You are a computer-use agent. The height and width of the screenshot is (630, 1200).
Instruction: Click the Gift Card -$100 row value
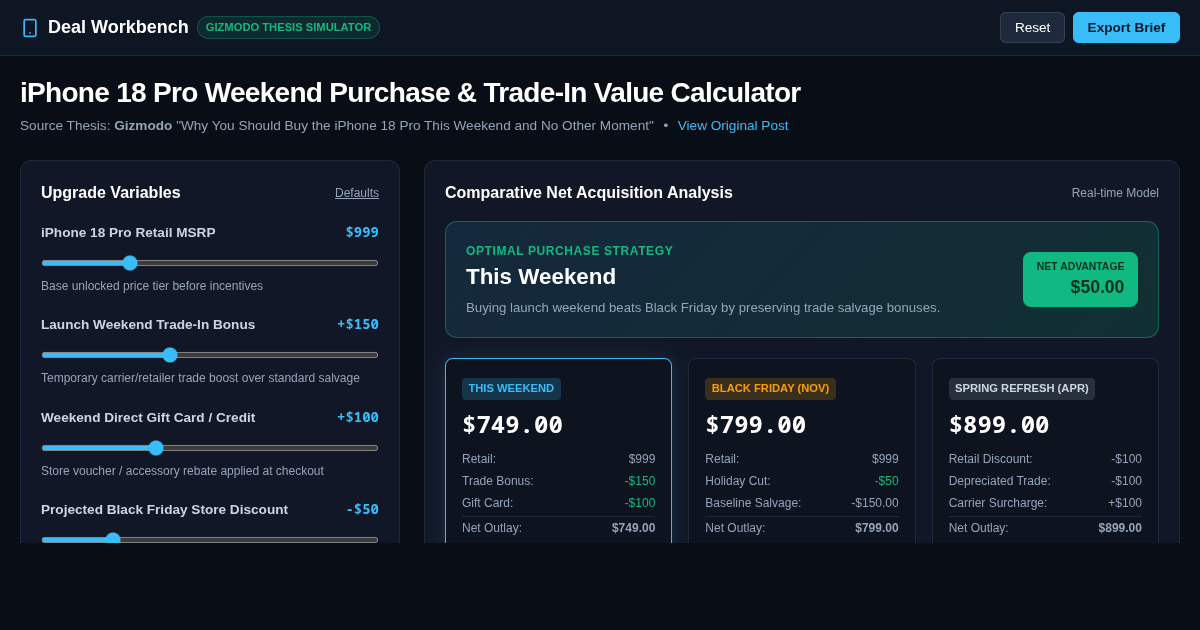click(x=640, y=503)
